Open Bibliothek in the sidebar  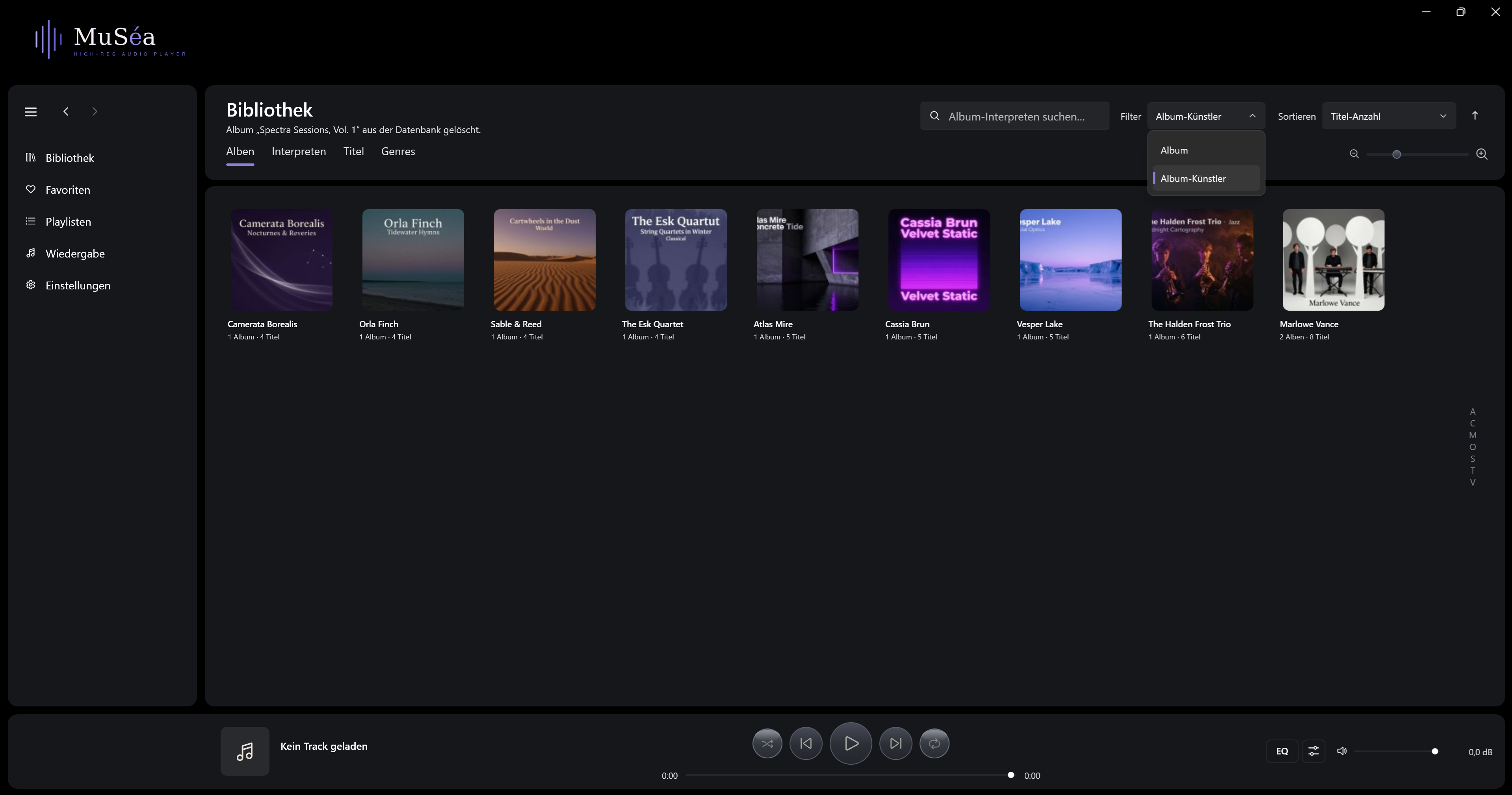click(102, 158)
